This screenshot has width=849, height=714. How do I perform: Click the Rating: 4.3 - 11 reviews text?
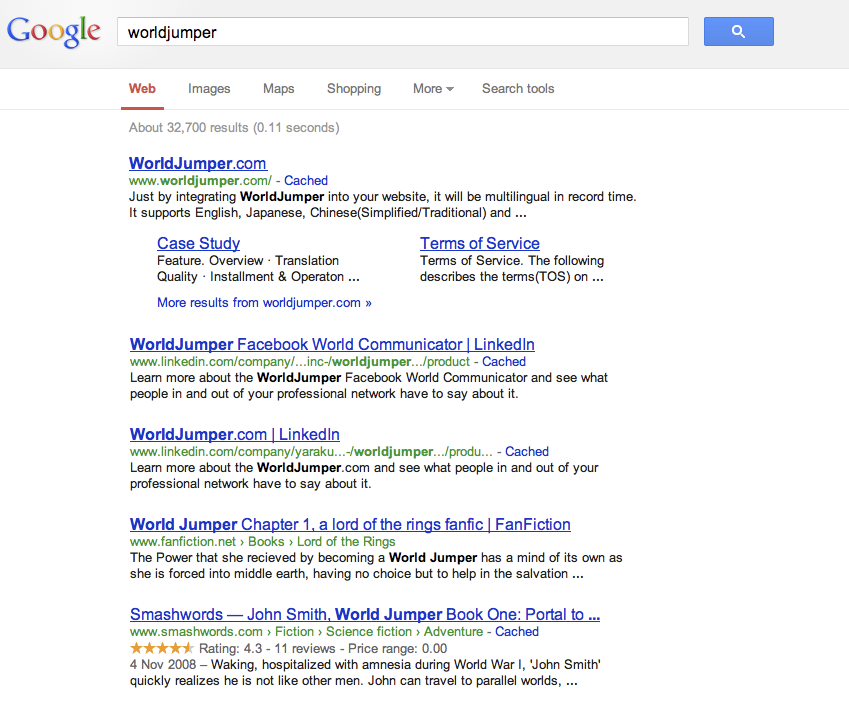pyautogui.click(x=267, y=649)
